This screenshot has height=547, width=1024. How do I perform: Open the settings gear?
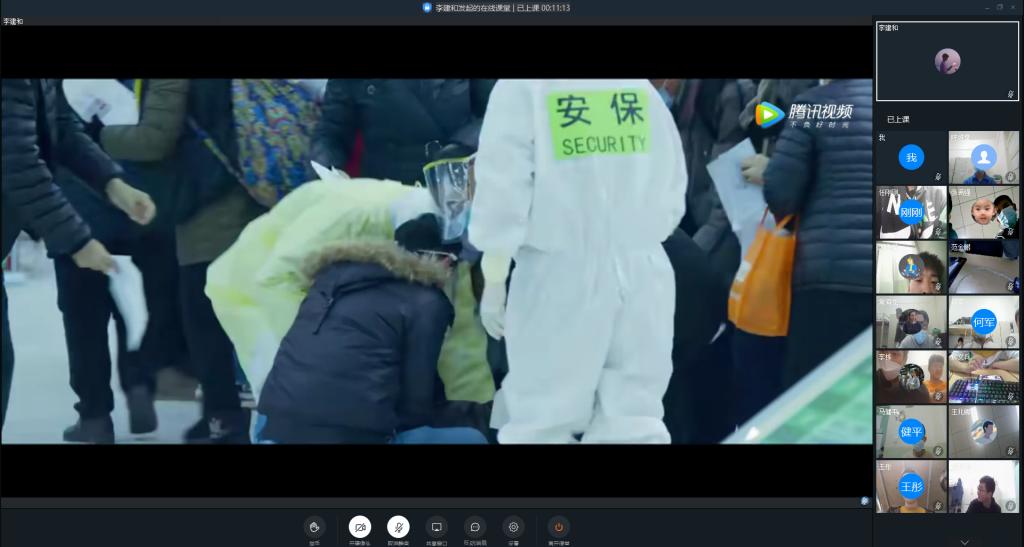513,527
